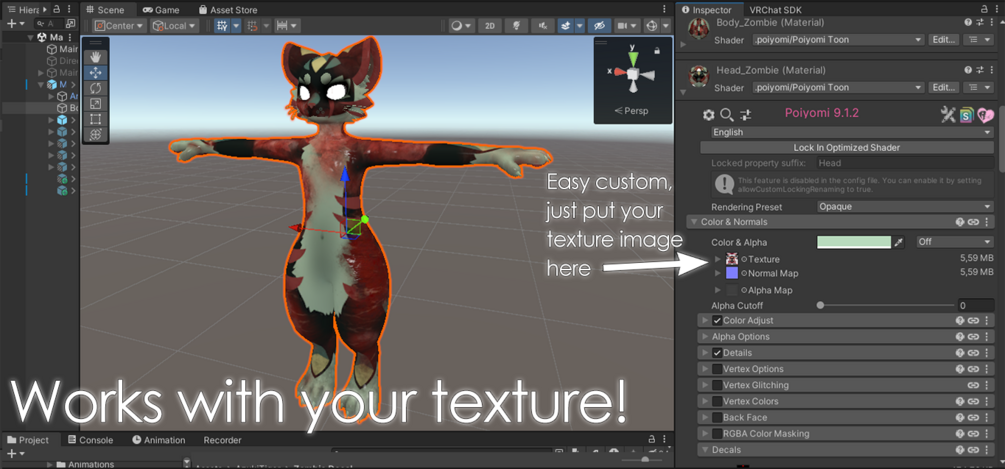The height and width of the screenshot is (469, 1005).
Task: Toggle scene effects layers icon
Action: pyautogui.click(x=565, y=26)
